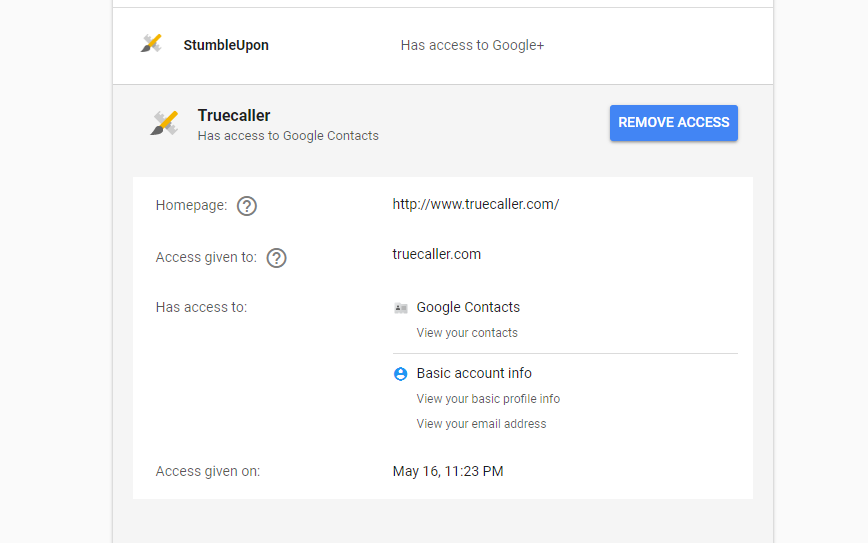
Task: Select the 'View your contacts' permission
Action: pyautogui.click(x=467, y=333)
